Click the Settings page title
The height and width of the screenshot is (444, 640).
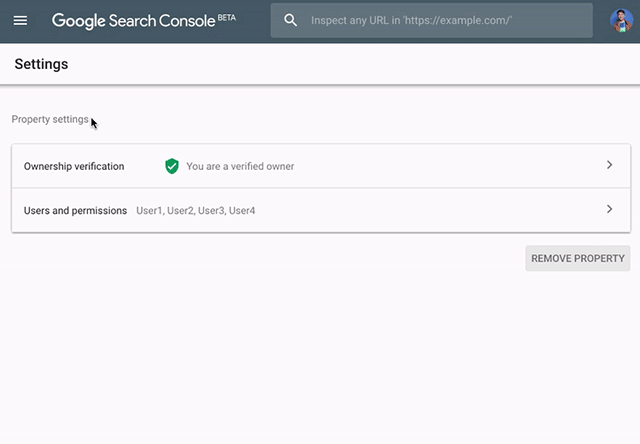[x=41, y=64]
